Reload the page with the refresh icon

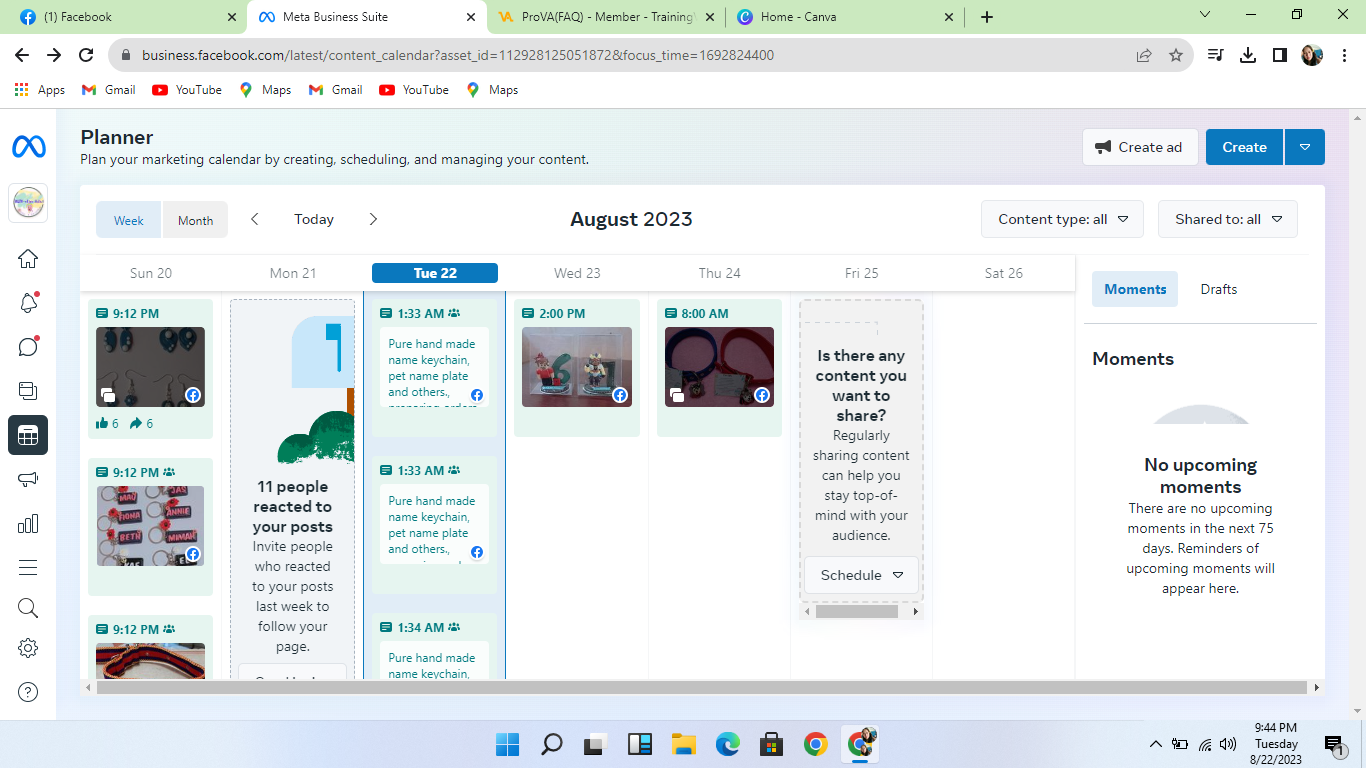pyautogui.click(x=86, y=55)
